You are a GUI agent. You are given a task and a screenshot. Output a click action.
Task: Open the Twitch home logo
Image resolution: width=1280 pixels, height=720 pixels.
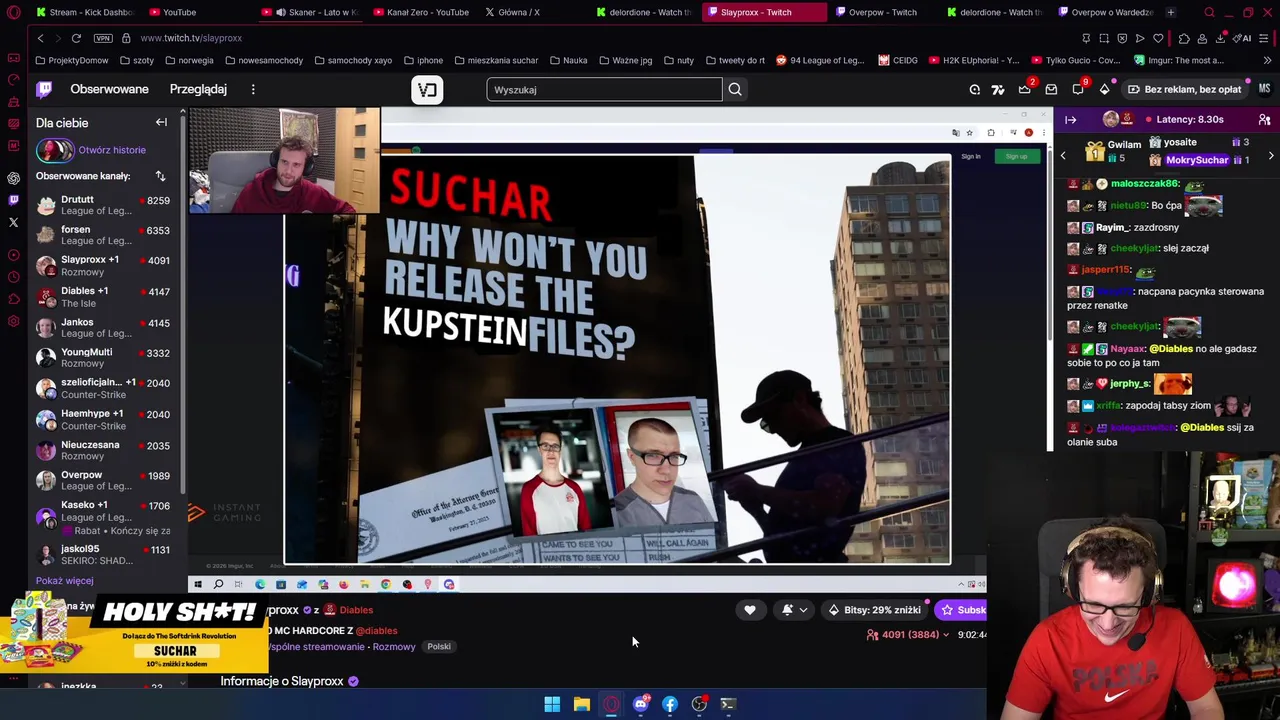point(44,89)
